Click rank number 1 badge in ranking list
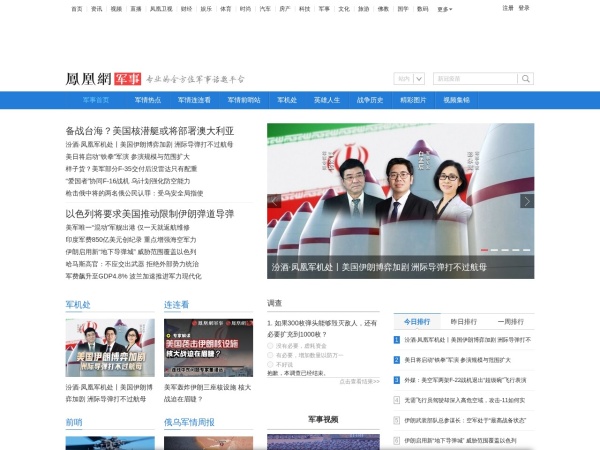This screenshot has height=450, width=600. click(398, 340)
